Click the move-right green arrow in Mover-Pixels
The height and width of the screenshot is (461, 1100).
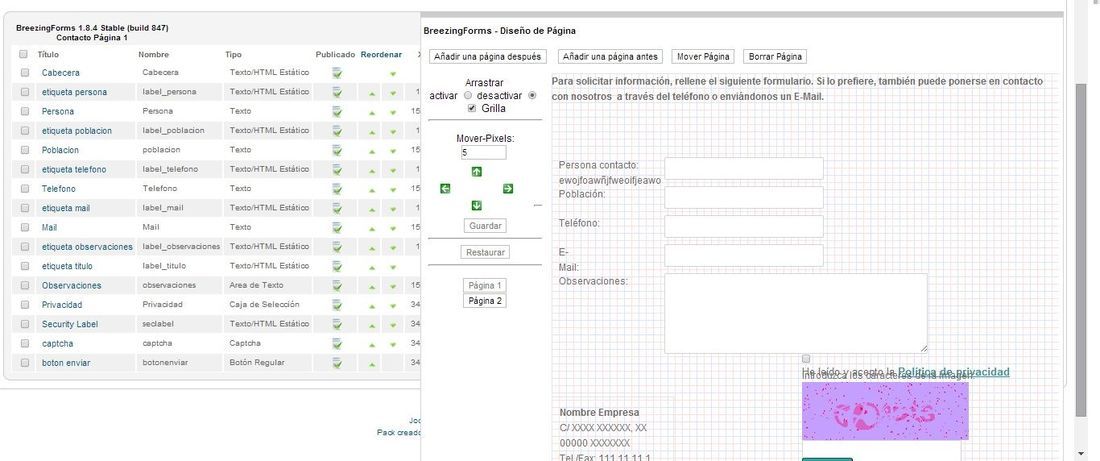(x=508, y=188)
